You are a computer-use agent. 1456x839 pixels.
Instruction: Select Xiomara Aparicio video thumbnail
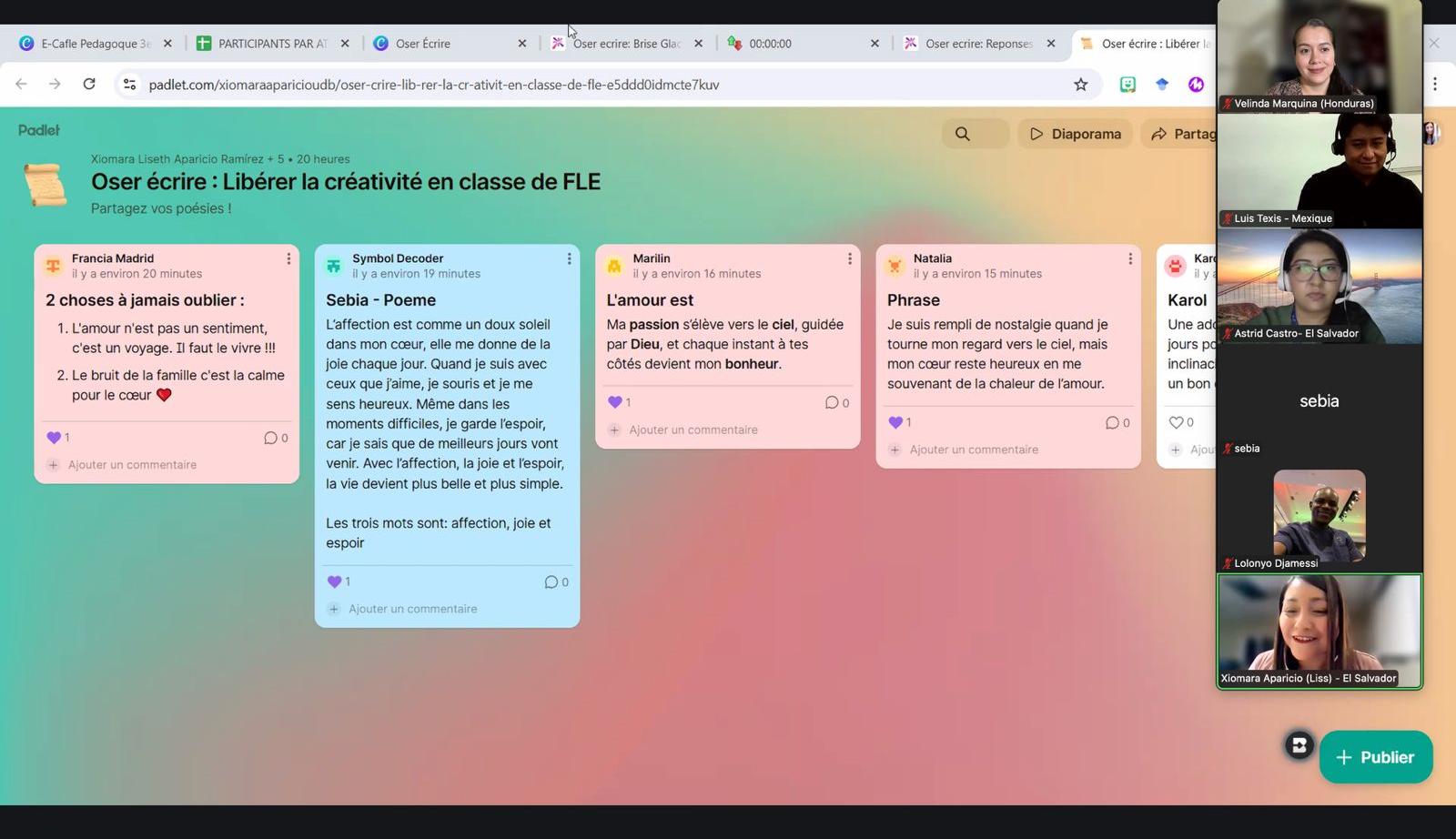click(1319, 632)
